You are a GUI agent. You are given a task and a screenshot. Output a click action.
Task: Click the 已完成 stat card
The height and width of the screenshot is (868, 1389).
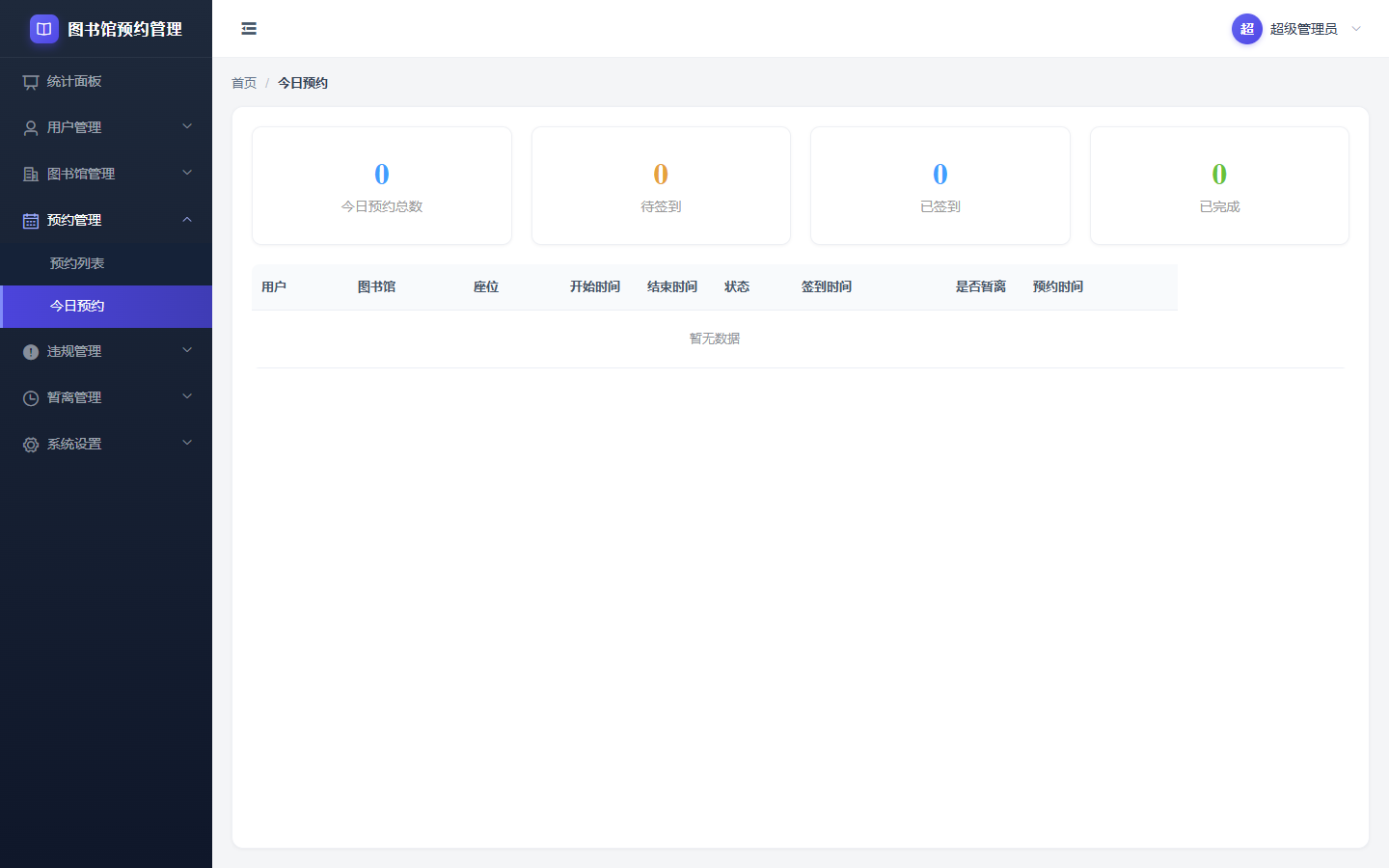(1219, 185)
